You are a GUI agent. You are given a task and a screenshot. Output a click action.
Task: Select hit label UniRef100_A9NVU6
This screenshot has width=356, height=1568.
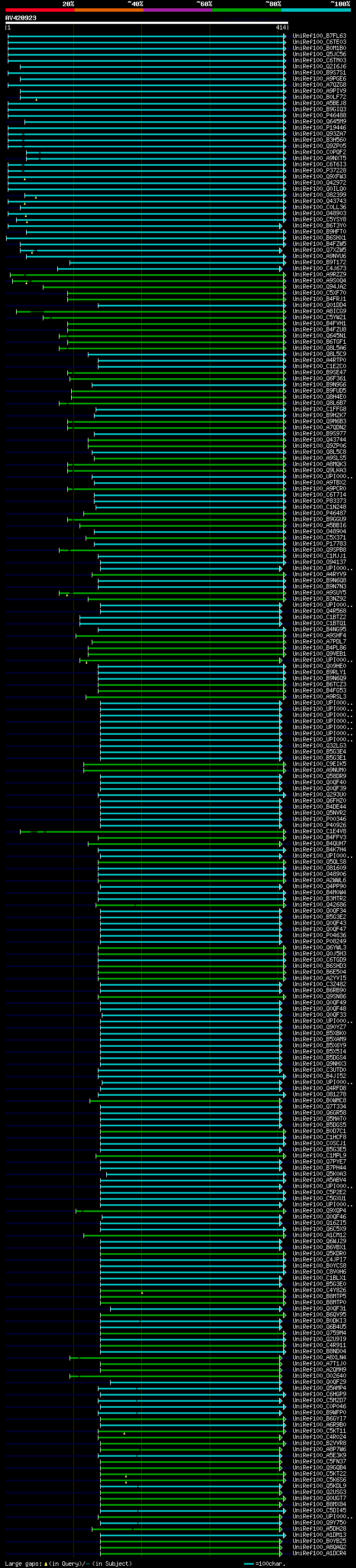tap(319, 256)
